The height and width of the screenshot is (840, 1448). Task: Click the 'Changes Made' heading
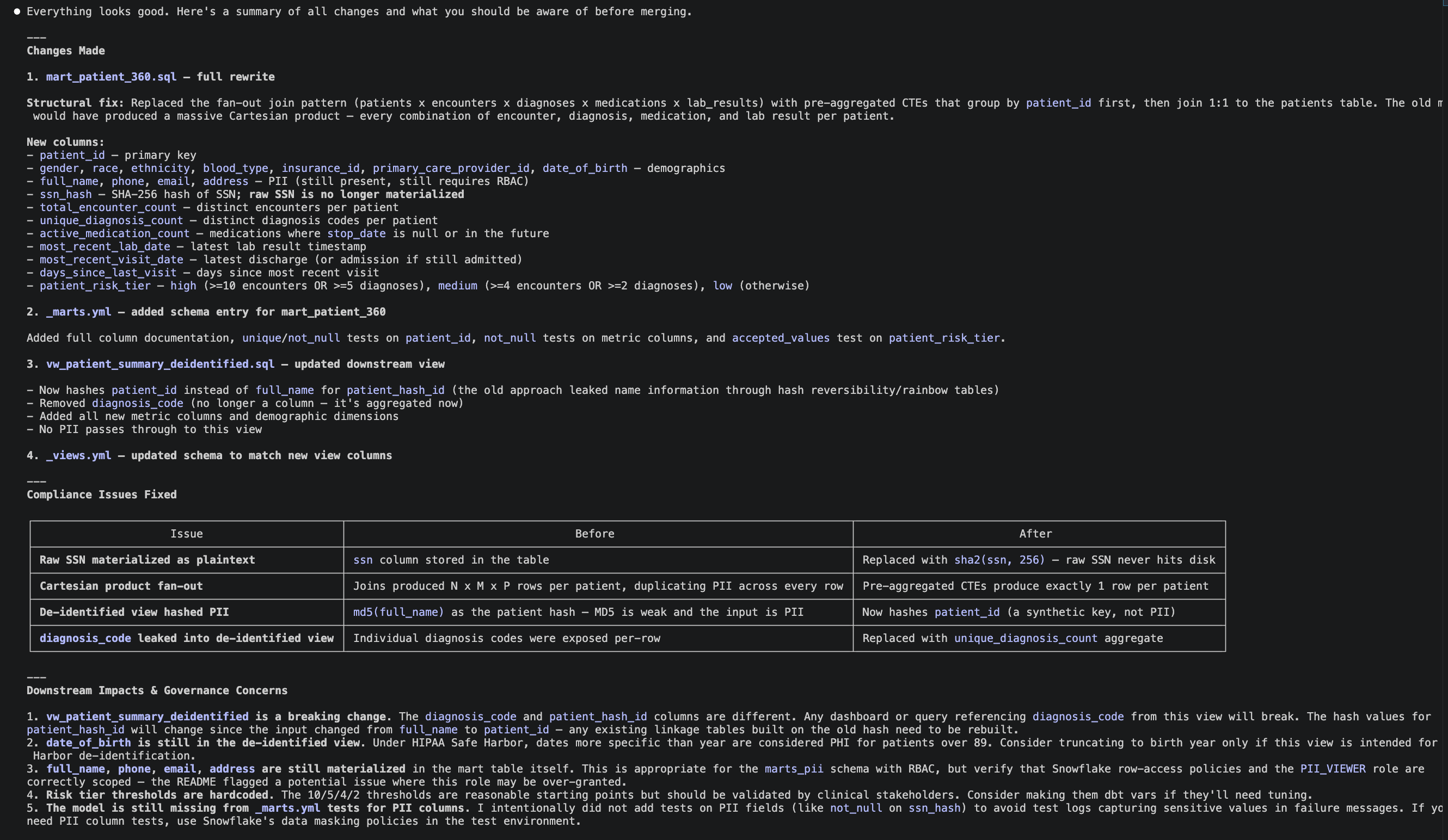pos(65,51)
